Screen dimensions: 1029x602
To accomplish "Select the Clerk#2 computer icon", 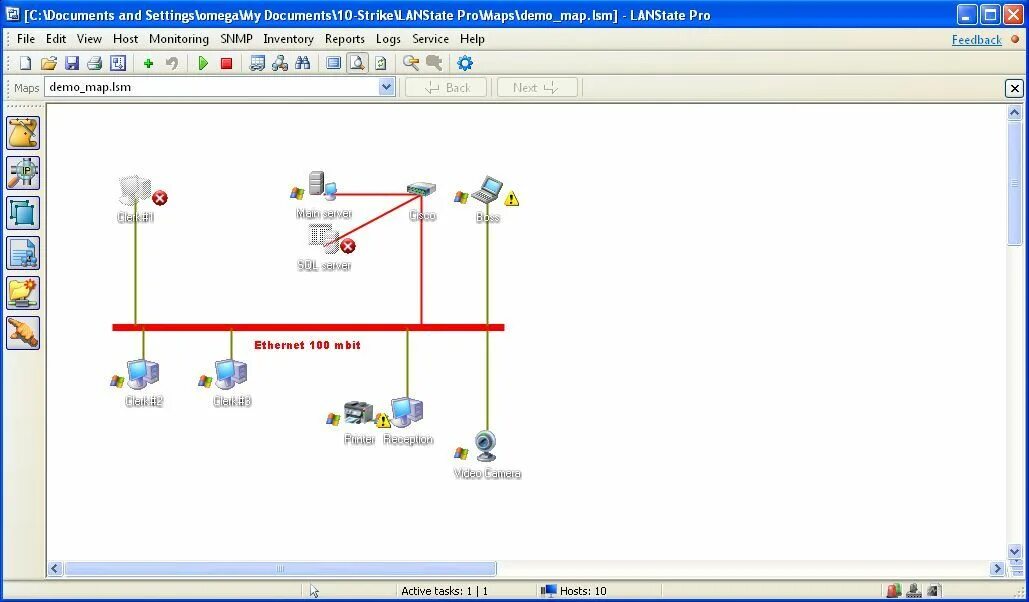I will click(143, 374).
